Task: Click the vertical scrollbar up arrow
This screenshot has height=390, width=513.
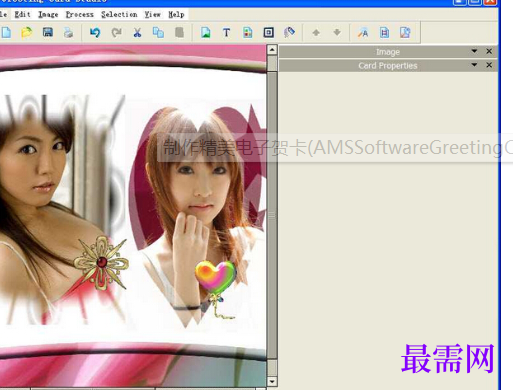Action: [x=272, y=50]
